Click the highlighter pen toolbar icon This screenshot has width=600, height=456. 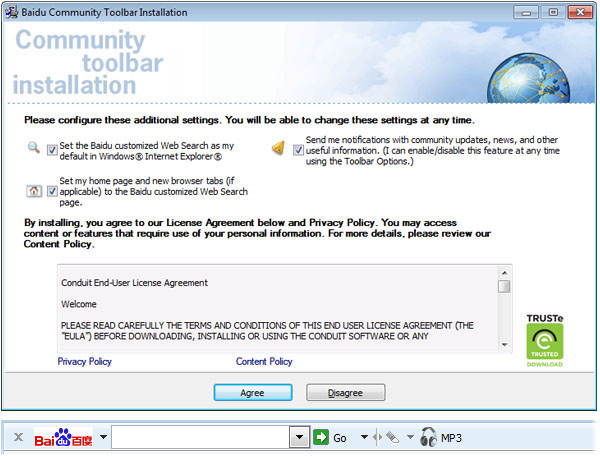pyautogui.click(x=393, y=437)
